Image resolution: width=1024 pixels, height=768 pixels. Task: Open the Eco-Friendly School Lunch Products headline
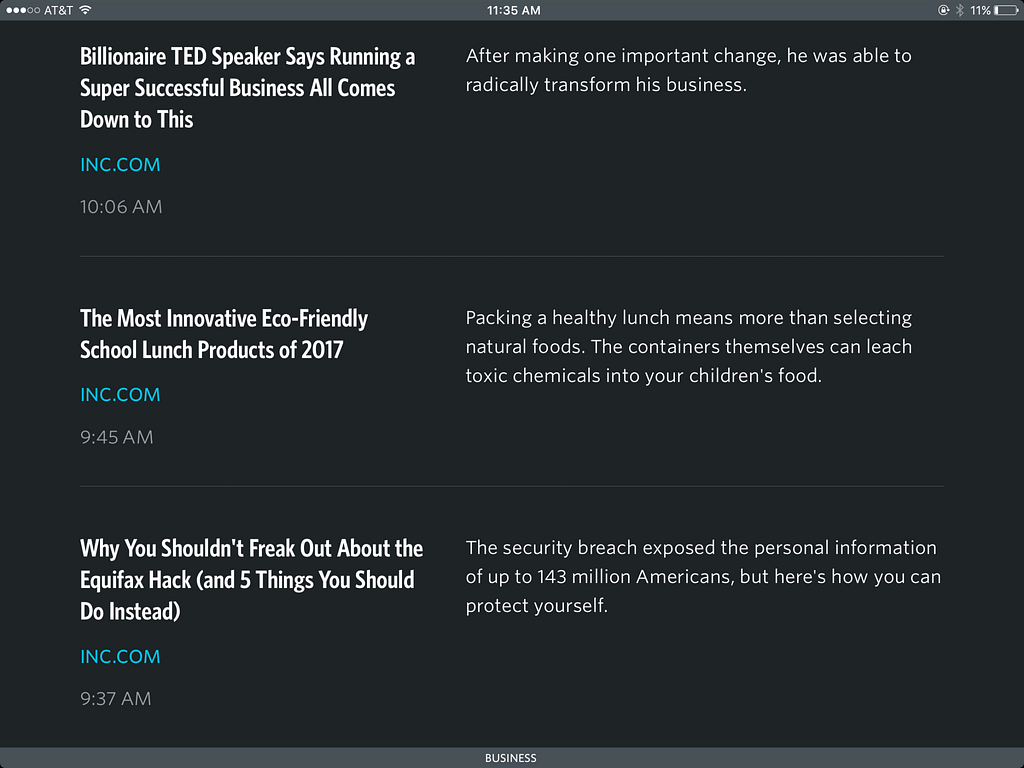point(224,334)
